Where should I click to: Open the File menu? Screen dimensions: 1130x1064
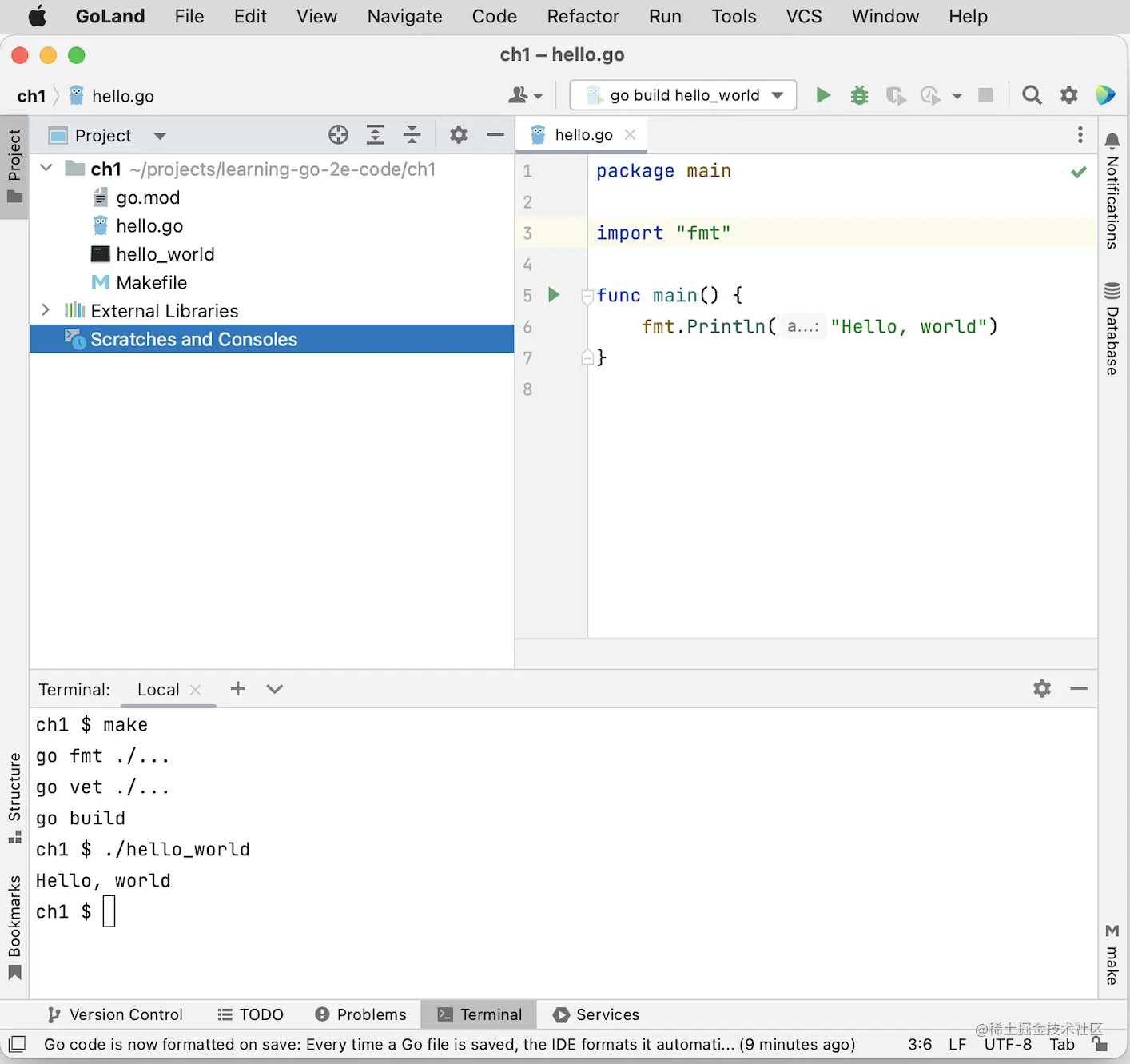pyautogui.click(x=189, y=16)
